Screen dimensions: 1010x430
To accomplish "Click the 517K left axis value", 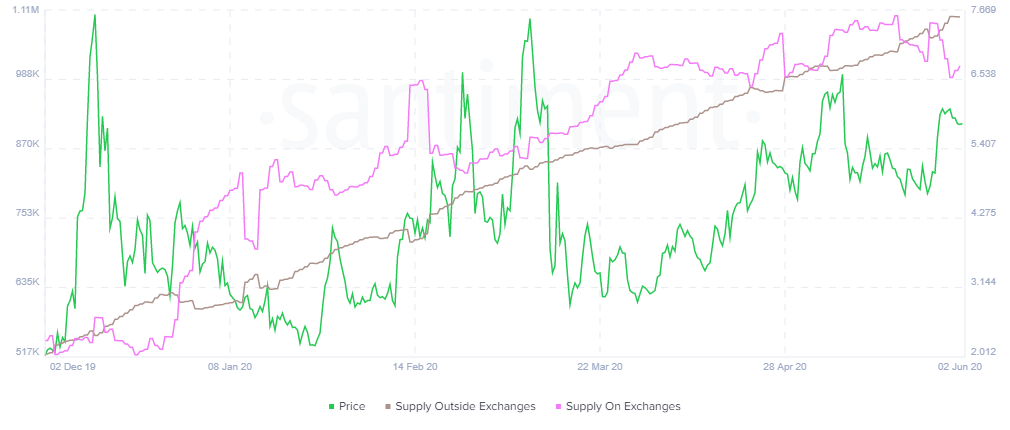I will [x=24, y=352].
